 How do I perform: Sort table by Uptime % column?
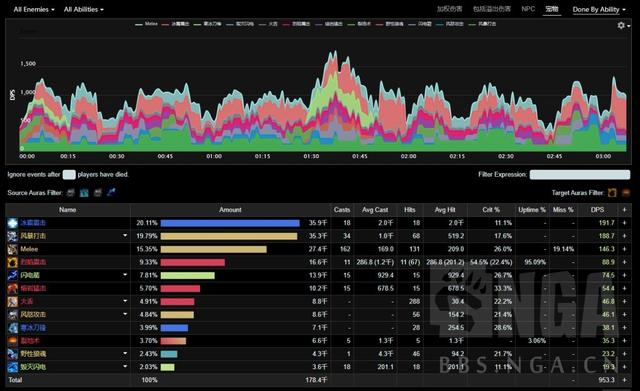532,210
